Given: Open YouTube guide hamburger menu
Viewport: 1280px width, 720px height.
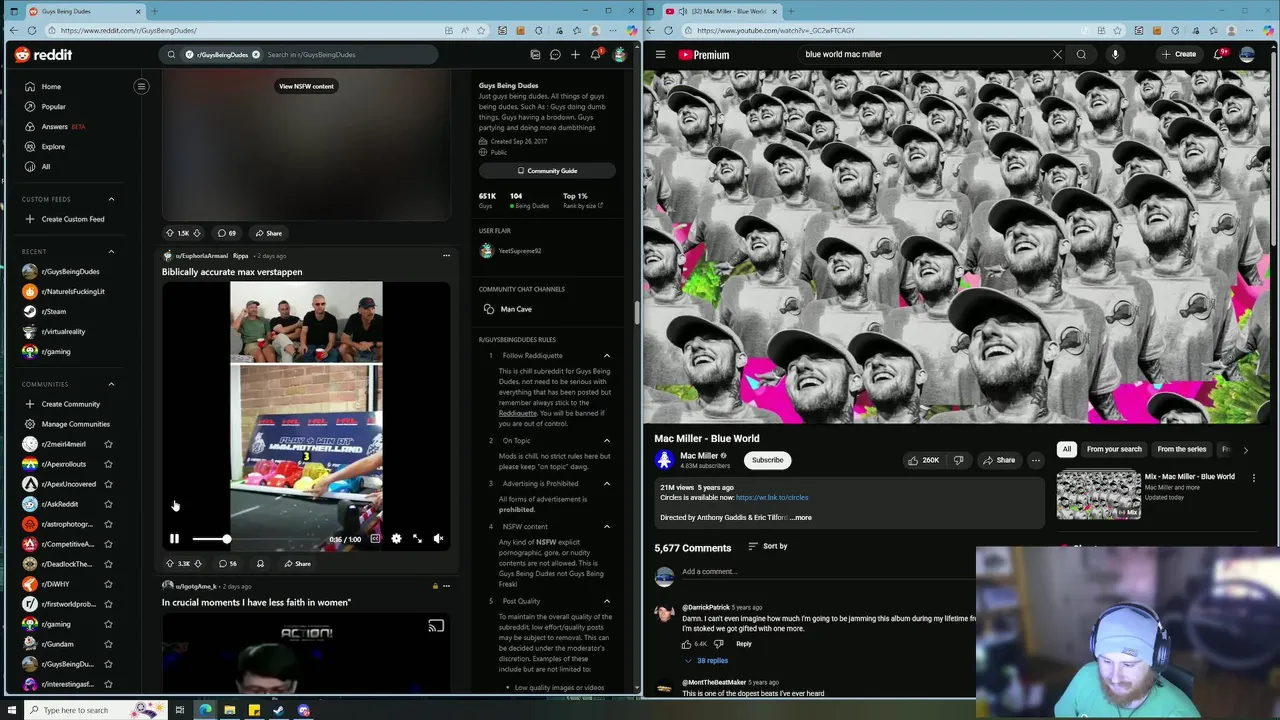Looking at the screenshot, I should pyautogui.click(x=660, y=55).
